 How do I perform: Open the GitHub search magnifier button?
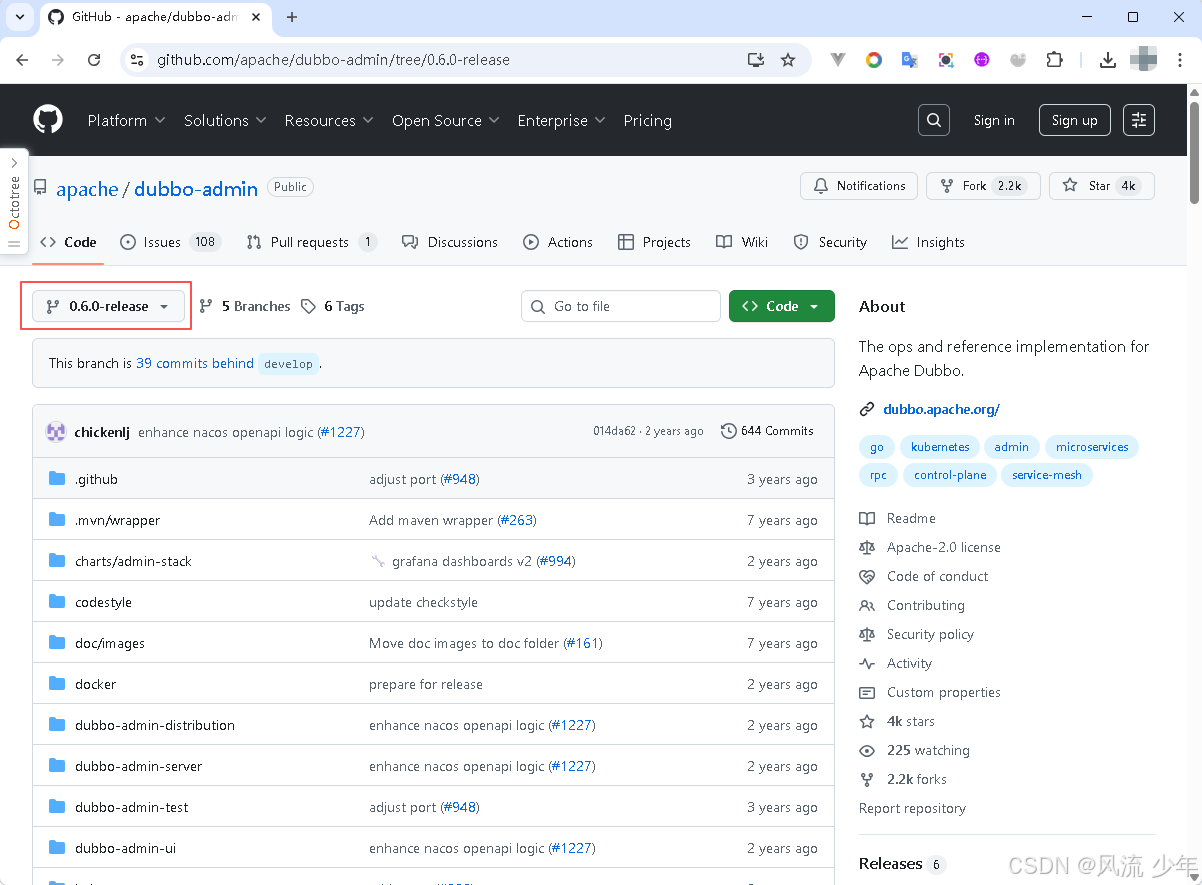tap(934, 120)
